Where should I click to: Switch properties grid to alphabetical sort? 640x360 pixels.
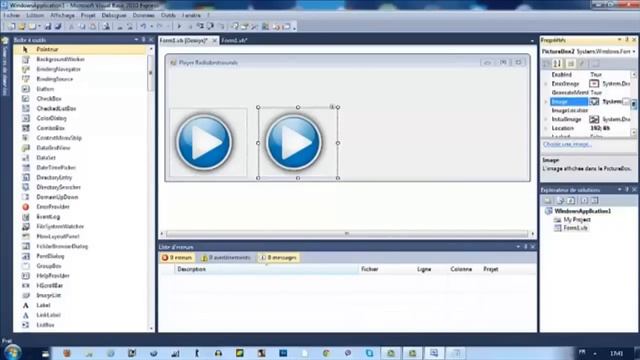click(x=557, y=64)
